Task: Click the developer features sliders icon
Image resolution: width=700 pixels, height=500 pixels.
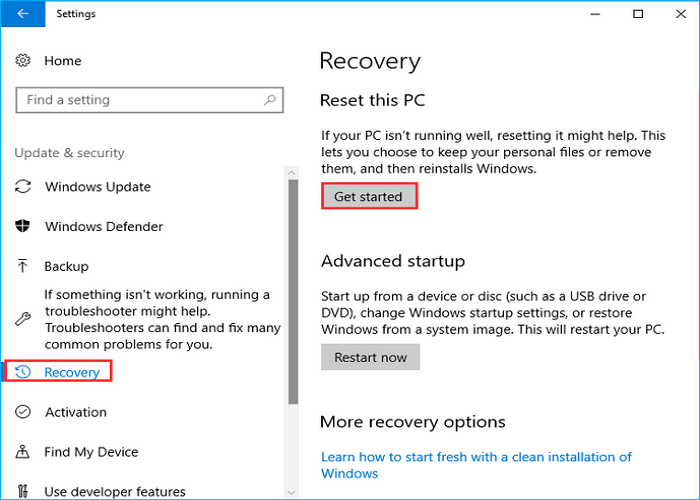Action: [23, 491]
